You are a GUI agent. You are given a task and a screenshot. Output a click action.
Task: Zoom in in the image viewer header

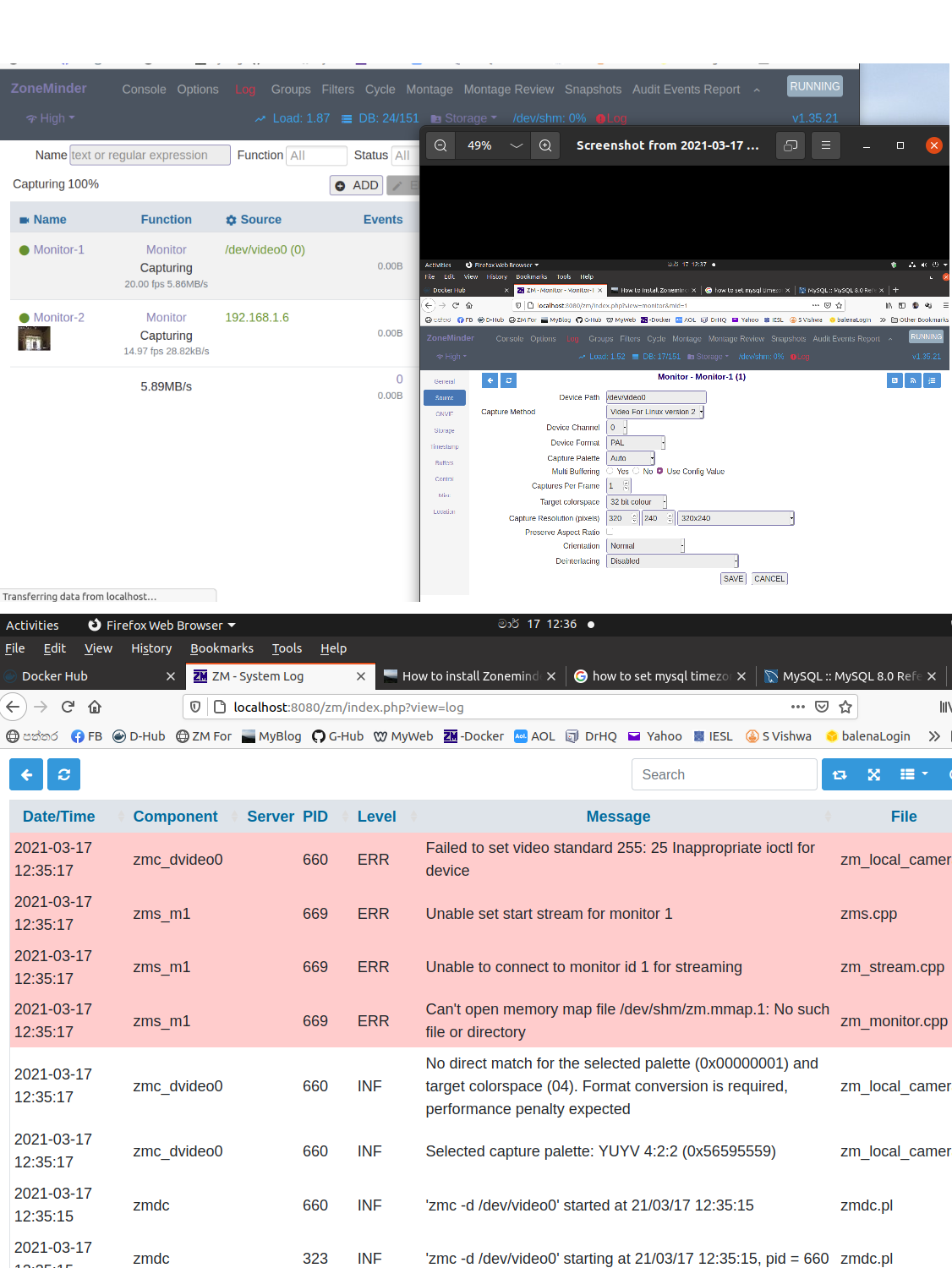(545, 145)
